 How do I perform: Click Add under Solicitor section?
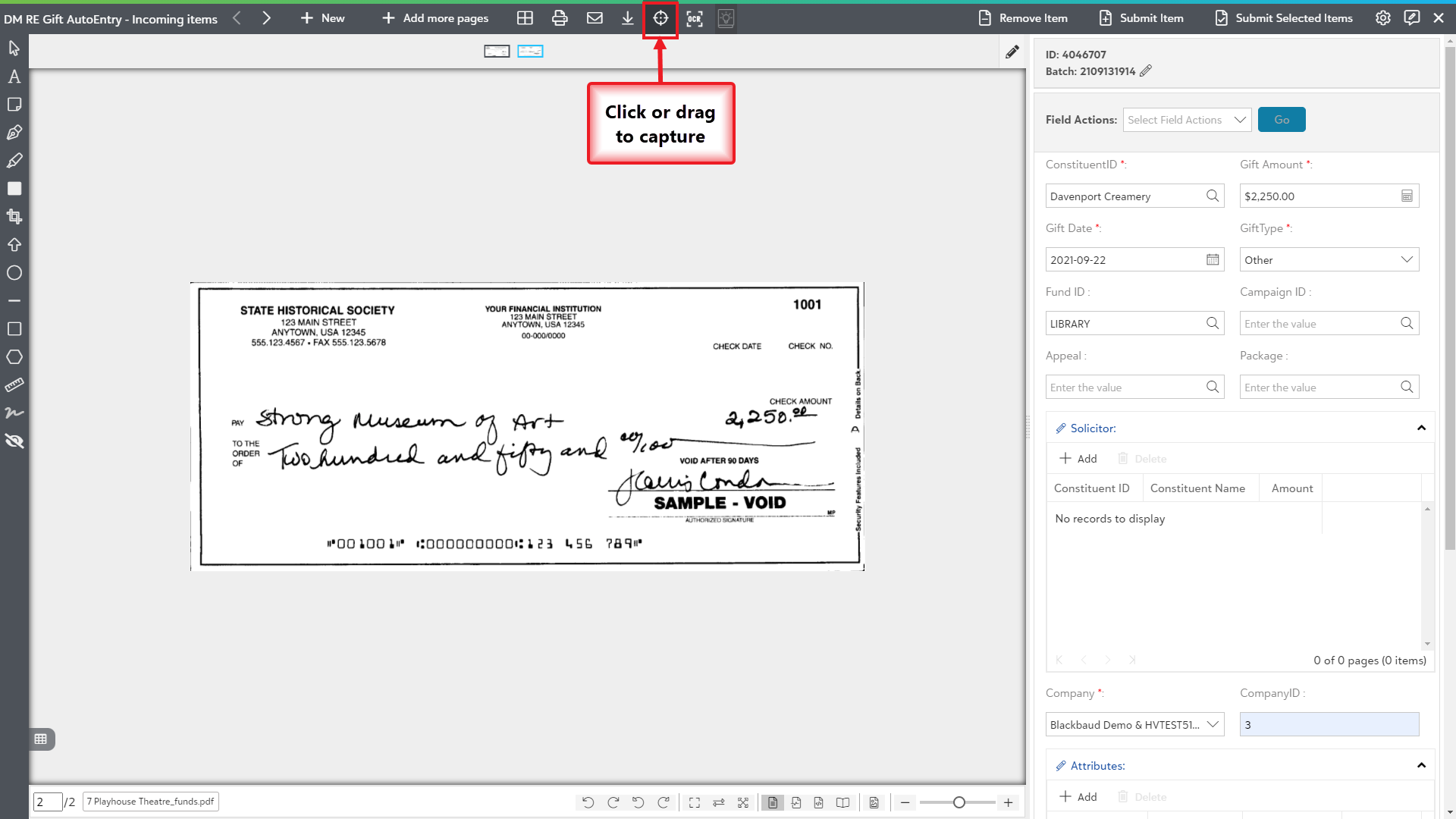coord(1078,459)
